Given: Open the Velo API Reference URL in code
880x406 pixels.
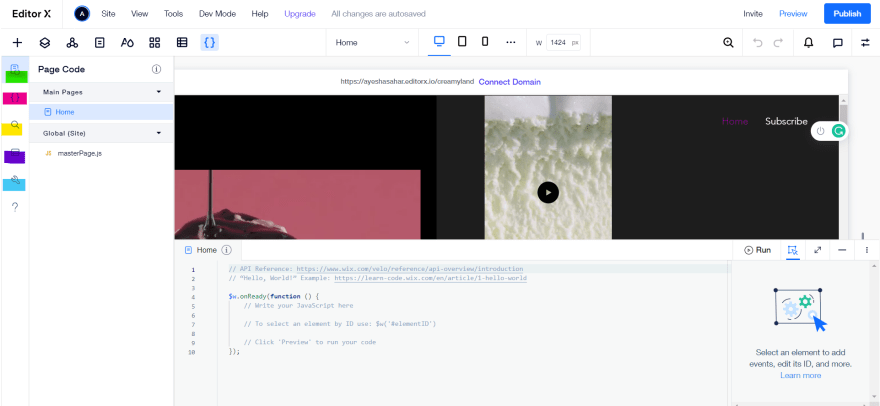Looking at the screenshot, I should point(410,269).
